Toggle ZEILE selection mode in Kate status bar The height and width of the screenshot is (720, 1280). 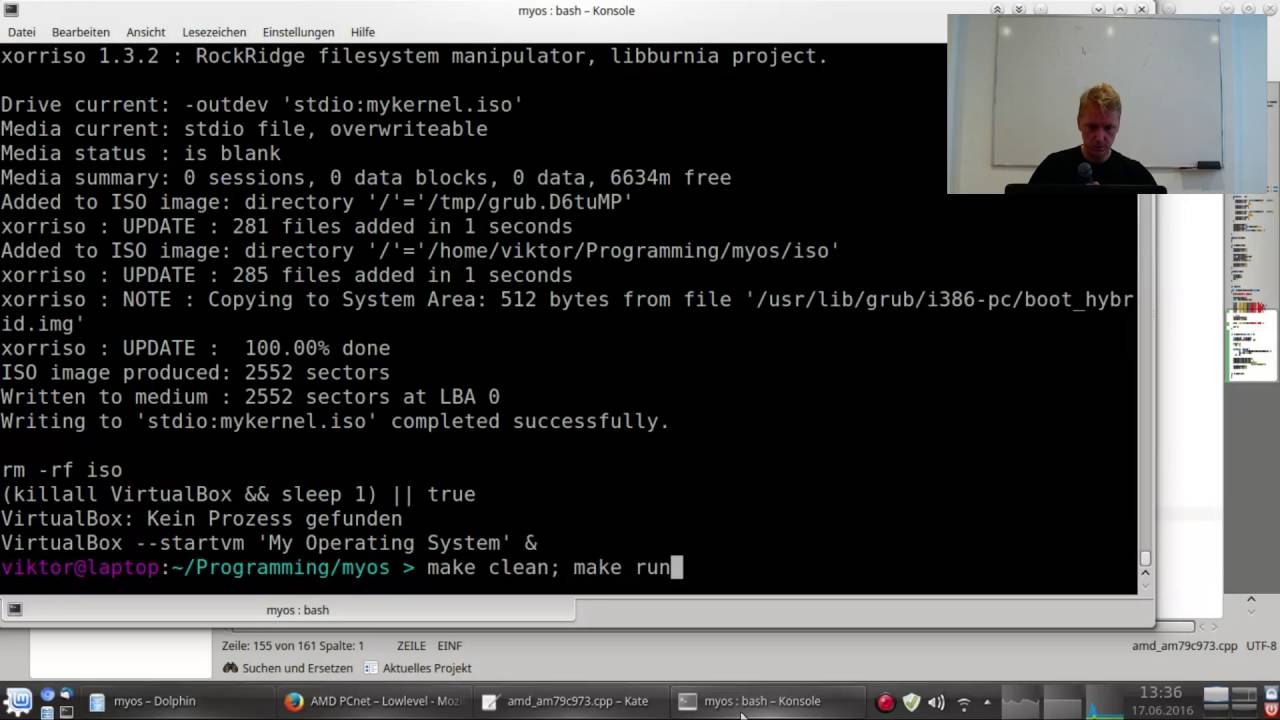pyautogui.click(x=411, y=646)
